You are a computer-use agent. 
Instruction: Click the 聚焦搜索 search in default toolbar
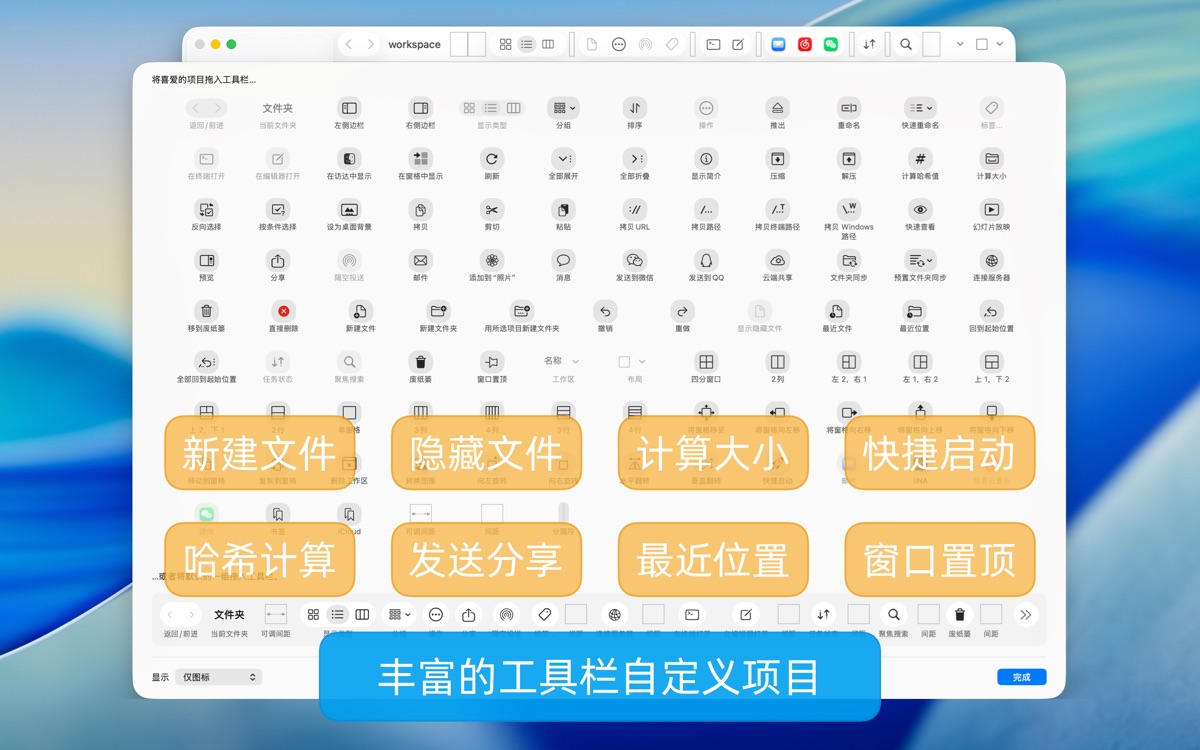(894, 615)
